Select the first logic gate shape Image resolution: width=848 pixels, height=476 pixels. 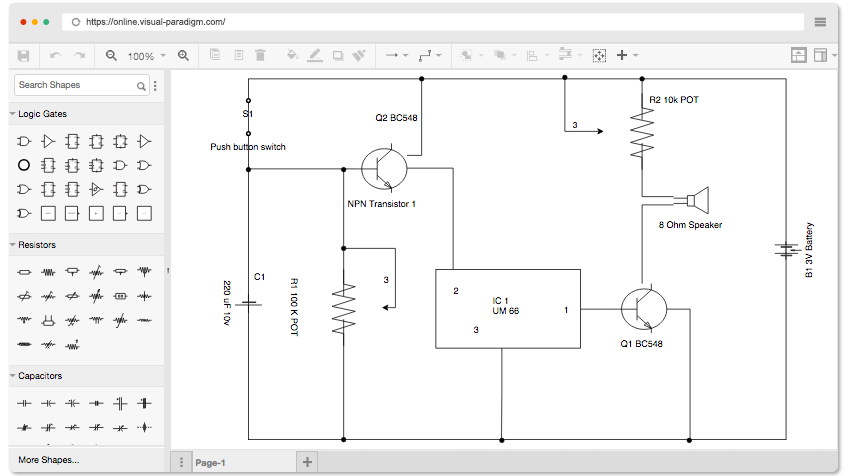click(24, 142)
